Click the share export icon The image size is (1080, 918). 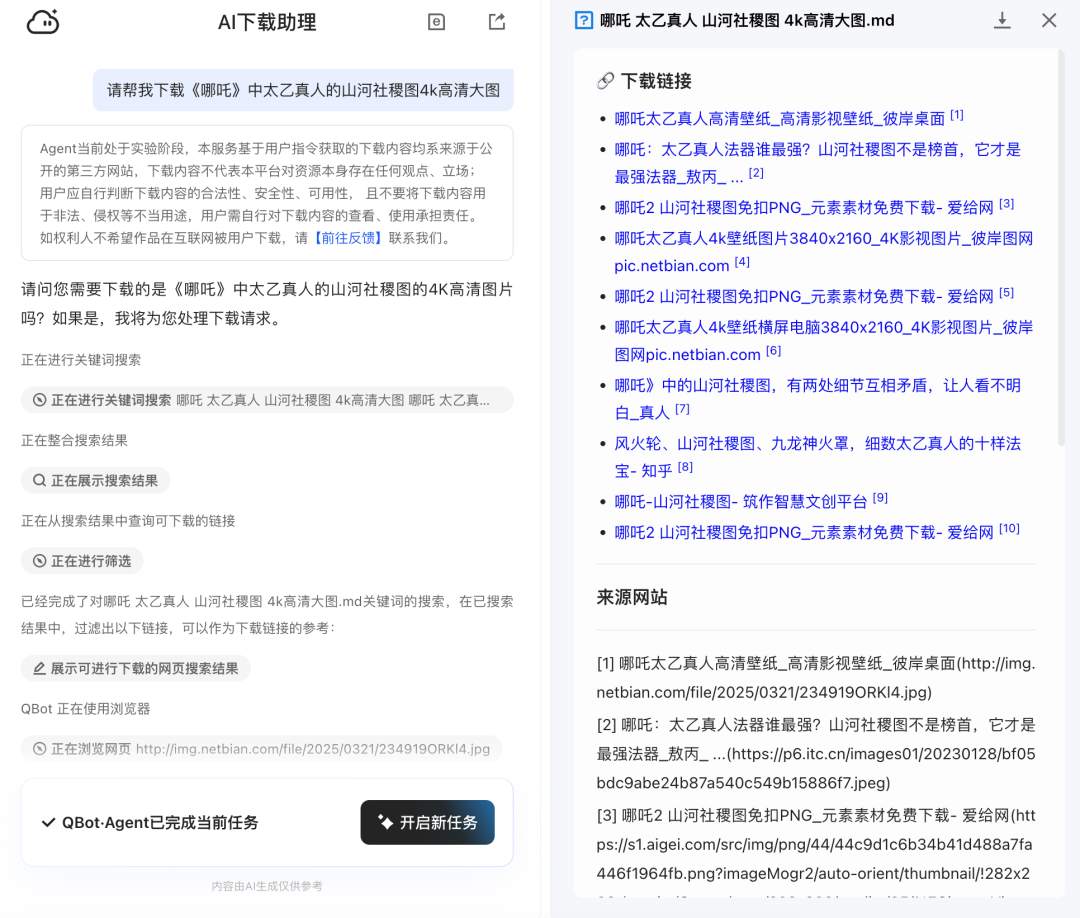496,22
